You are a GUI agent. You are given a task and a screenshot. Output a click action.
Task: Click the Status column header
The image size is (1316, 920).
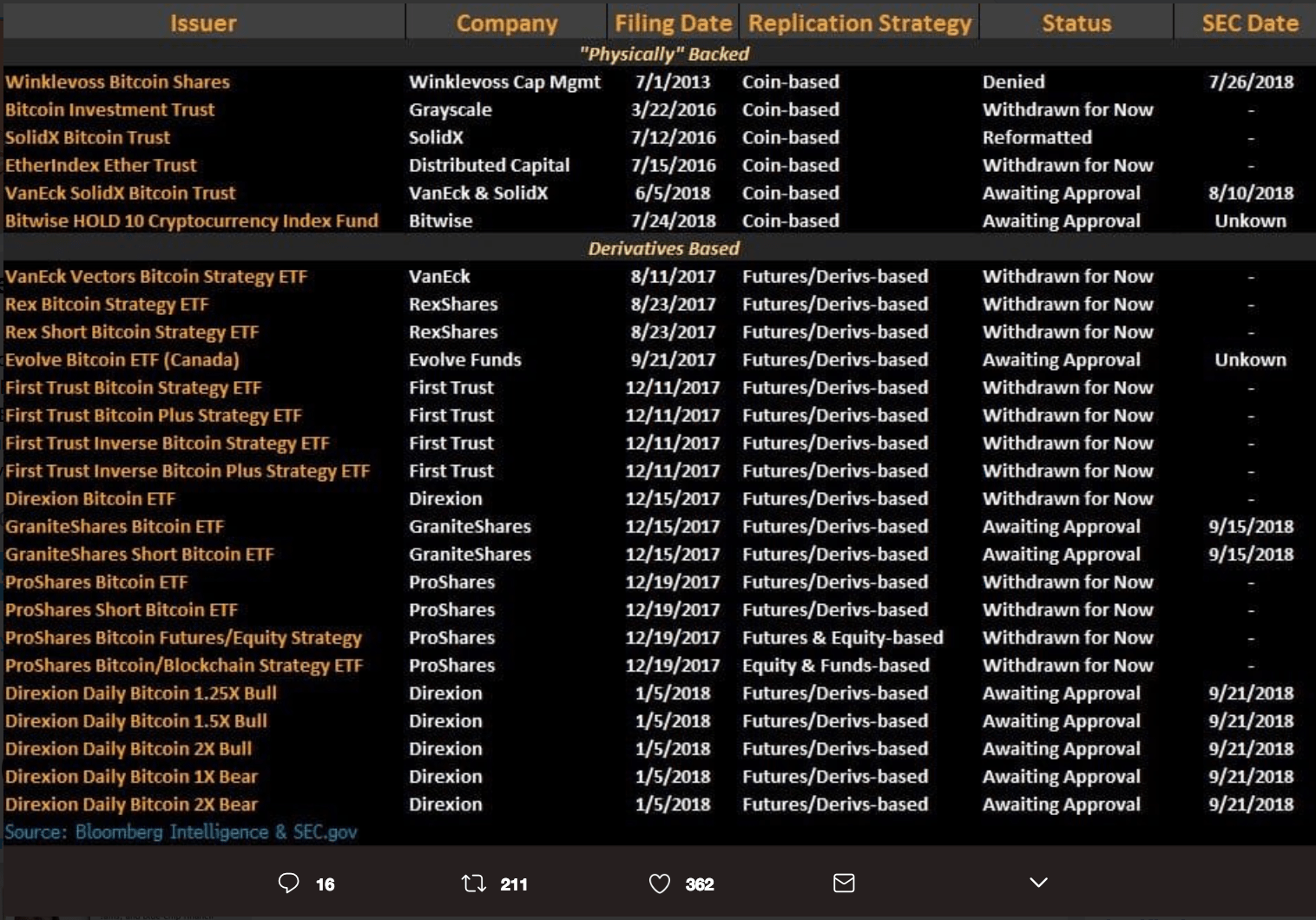1076,23
